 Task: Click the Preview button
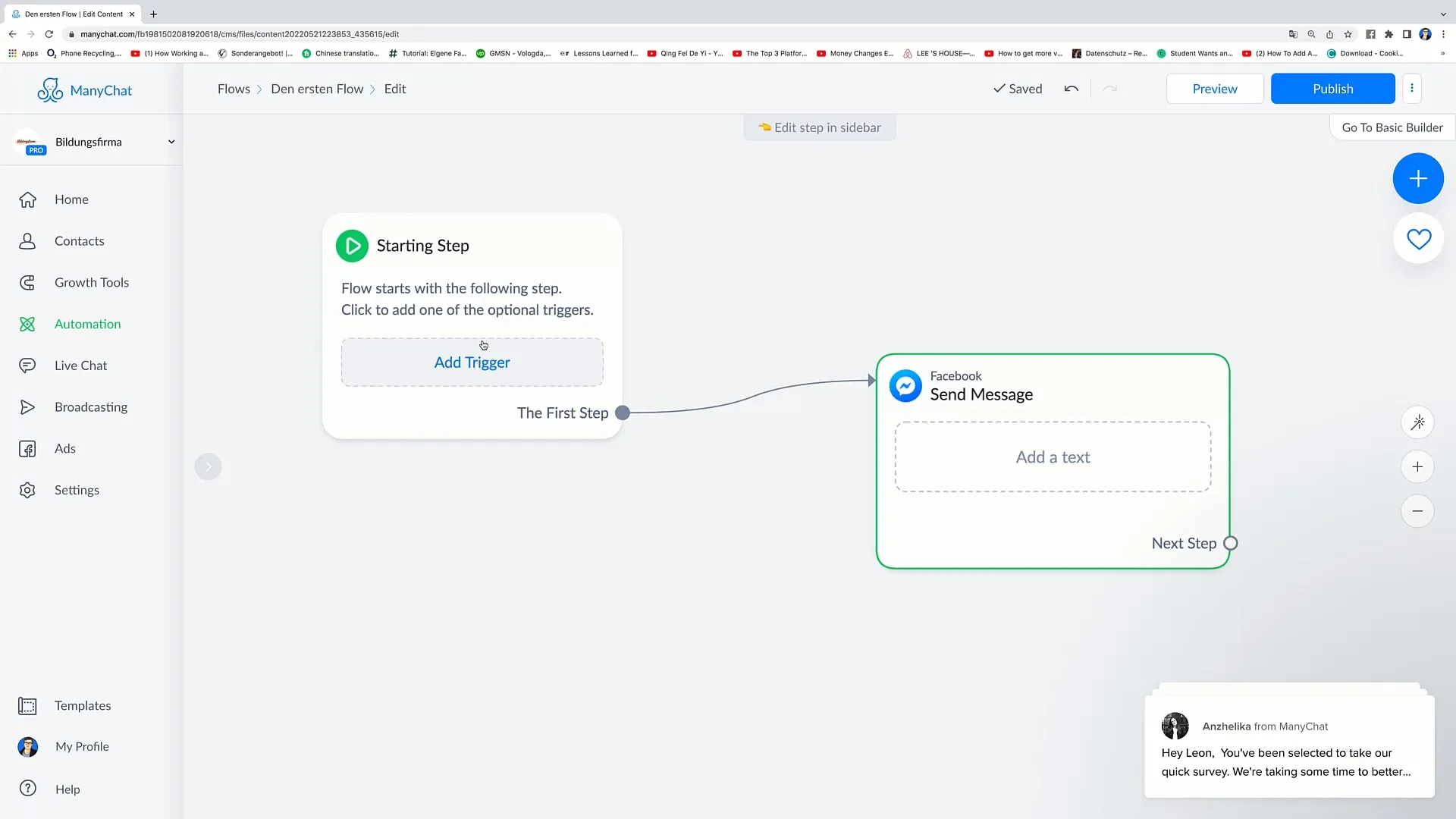click(x=1215, y=89)
